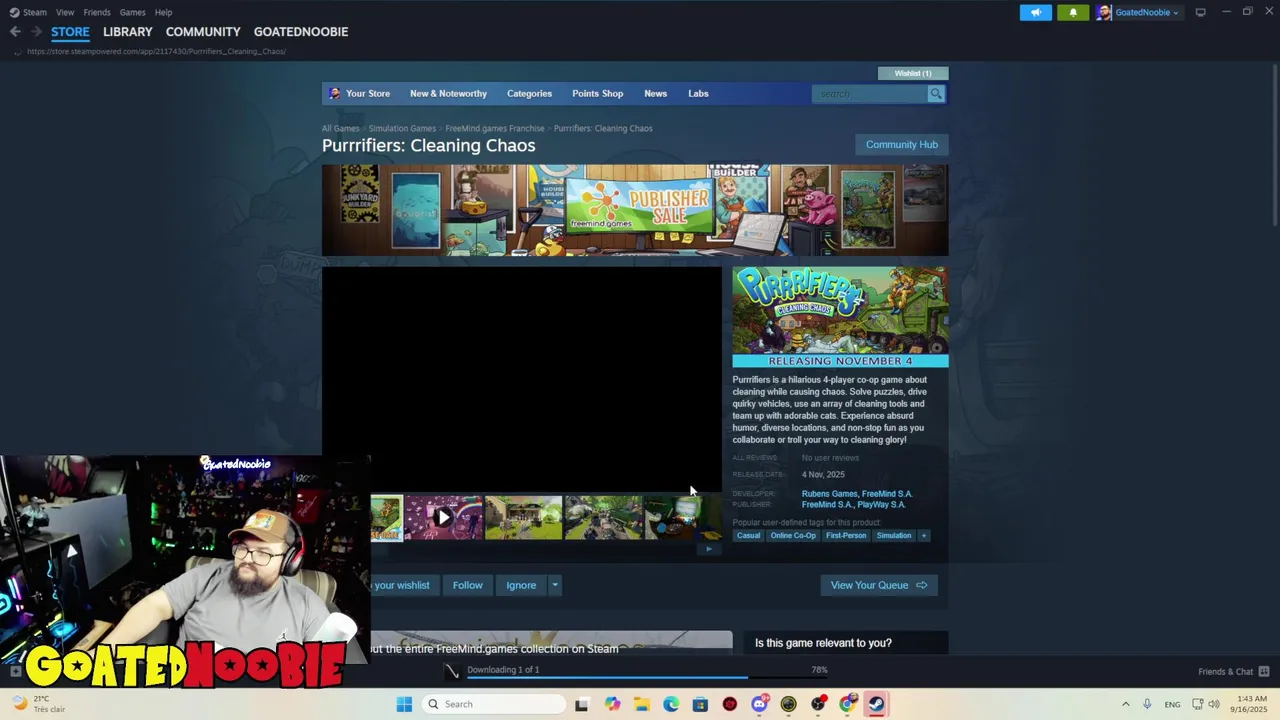1280x720 pixels.
Task: Click the Friends & Chat icon
Action: [1264, 671]
